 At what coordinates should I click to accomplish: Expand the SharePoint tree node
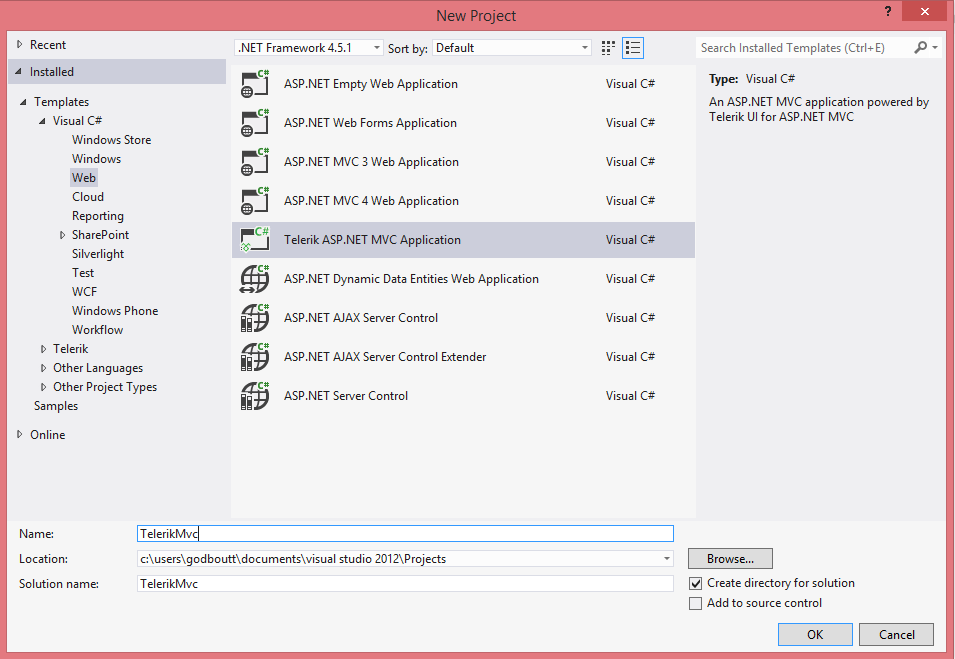click(x=63, y=235)
